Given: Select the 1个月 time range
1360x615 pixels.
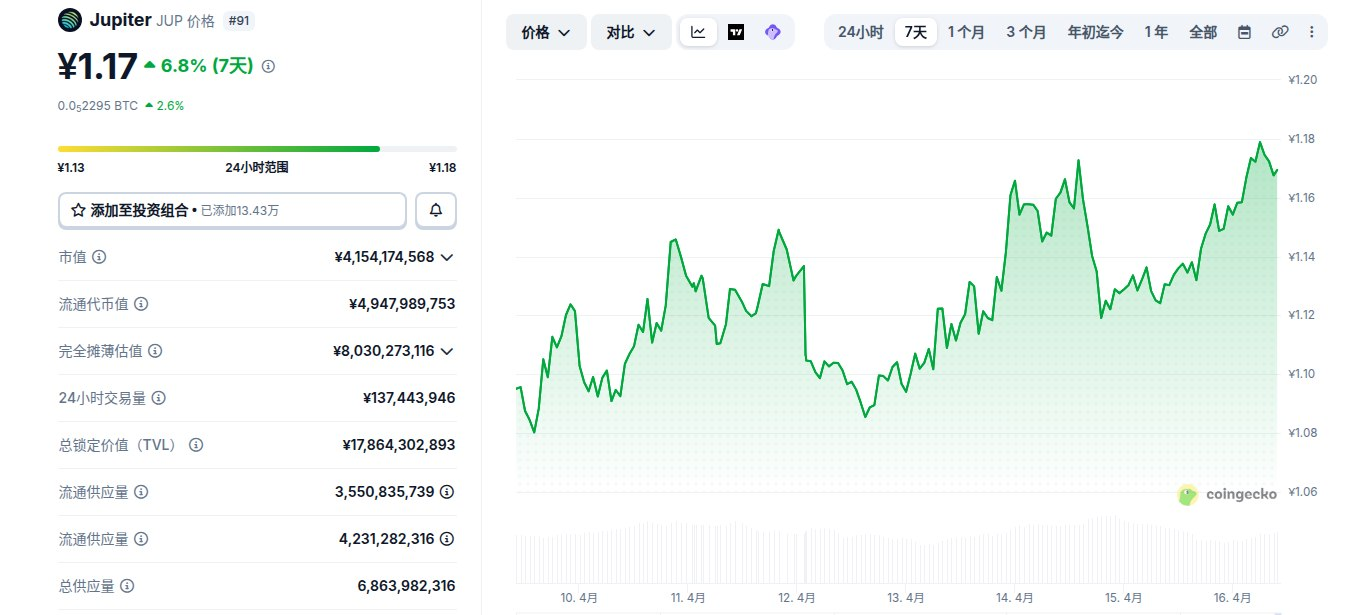Looking at the screenshot, I should pyautogui.click(x=966, y=32).
